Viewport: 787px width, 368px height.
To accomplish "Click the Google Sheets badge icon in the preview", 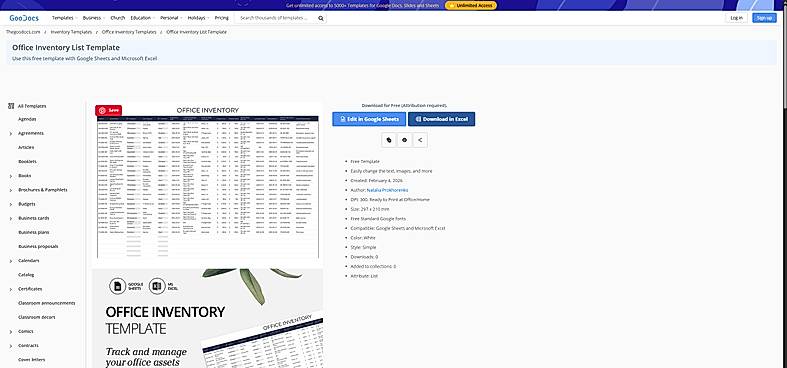I will tap(117, 286).
